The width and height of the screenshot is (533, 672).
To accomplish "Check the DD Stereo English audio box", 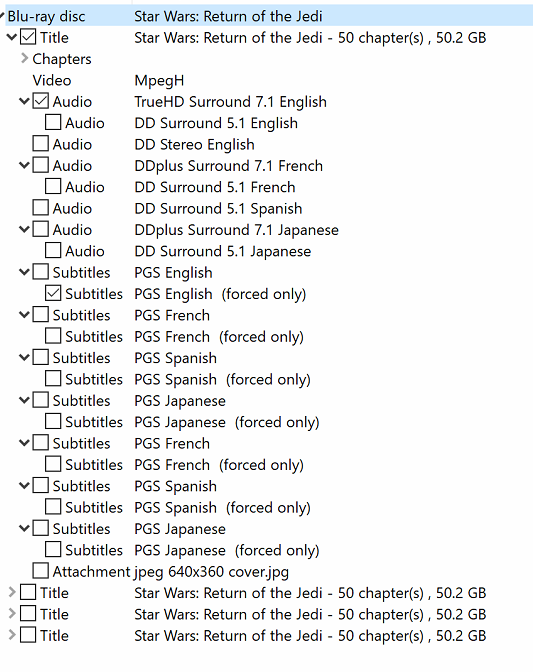I will tap(41, 144).
